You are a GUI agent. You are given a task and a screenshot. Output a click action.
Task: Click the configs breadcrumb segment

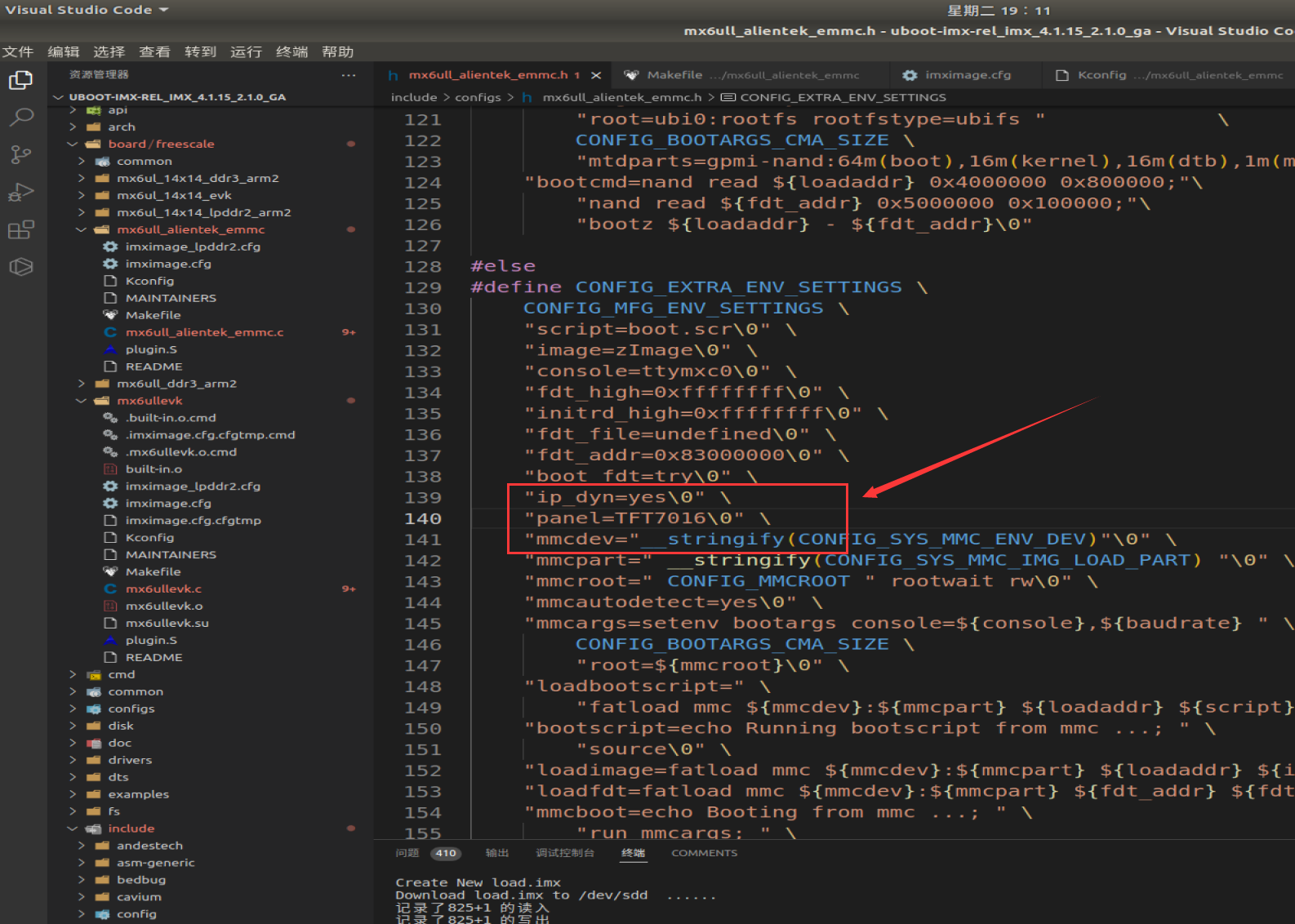(478, 97)
